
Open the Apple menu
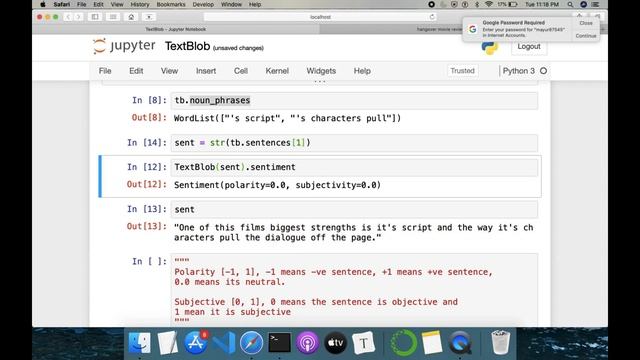[42, 4]
